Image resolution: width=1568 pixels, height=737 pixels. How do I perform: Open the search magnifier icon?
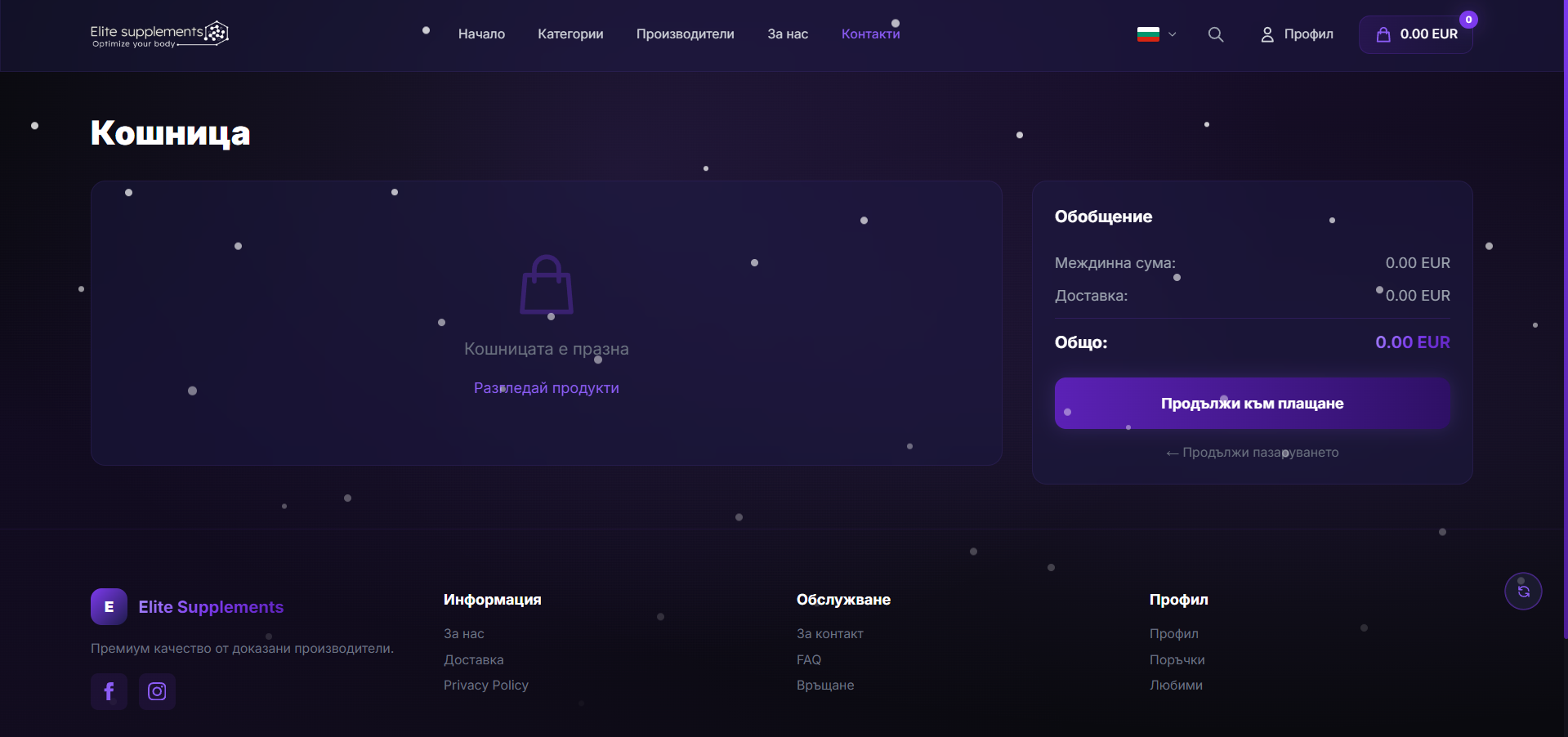tap(1215, 34)
